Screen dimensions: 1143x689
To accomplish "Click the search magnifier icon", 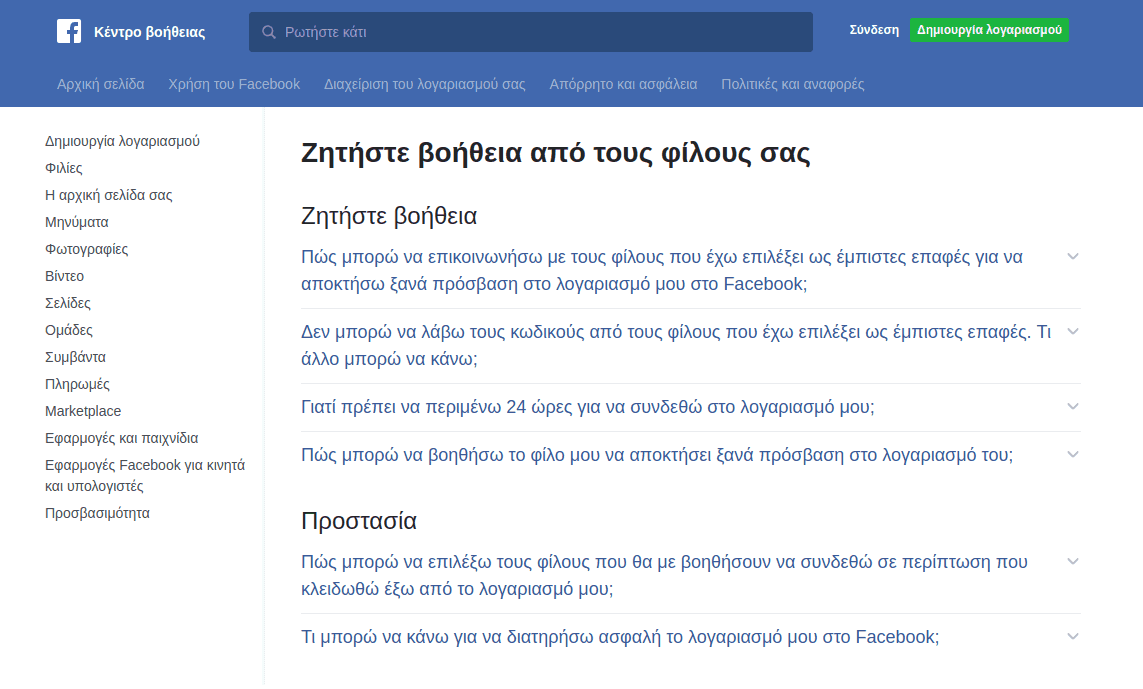I will coord(268,32).
